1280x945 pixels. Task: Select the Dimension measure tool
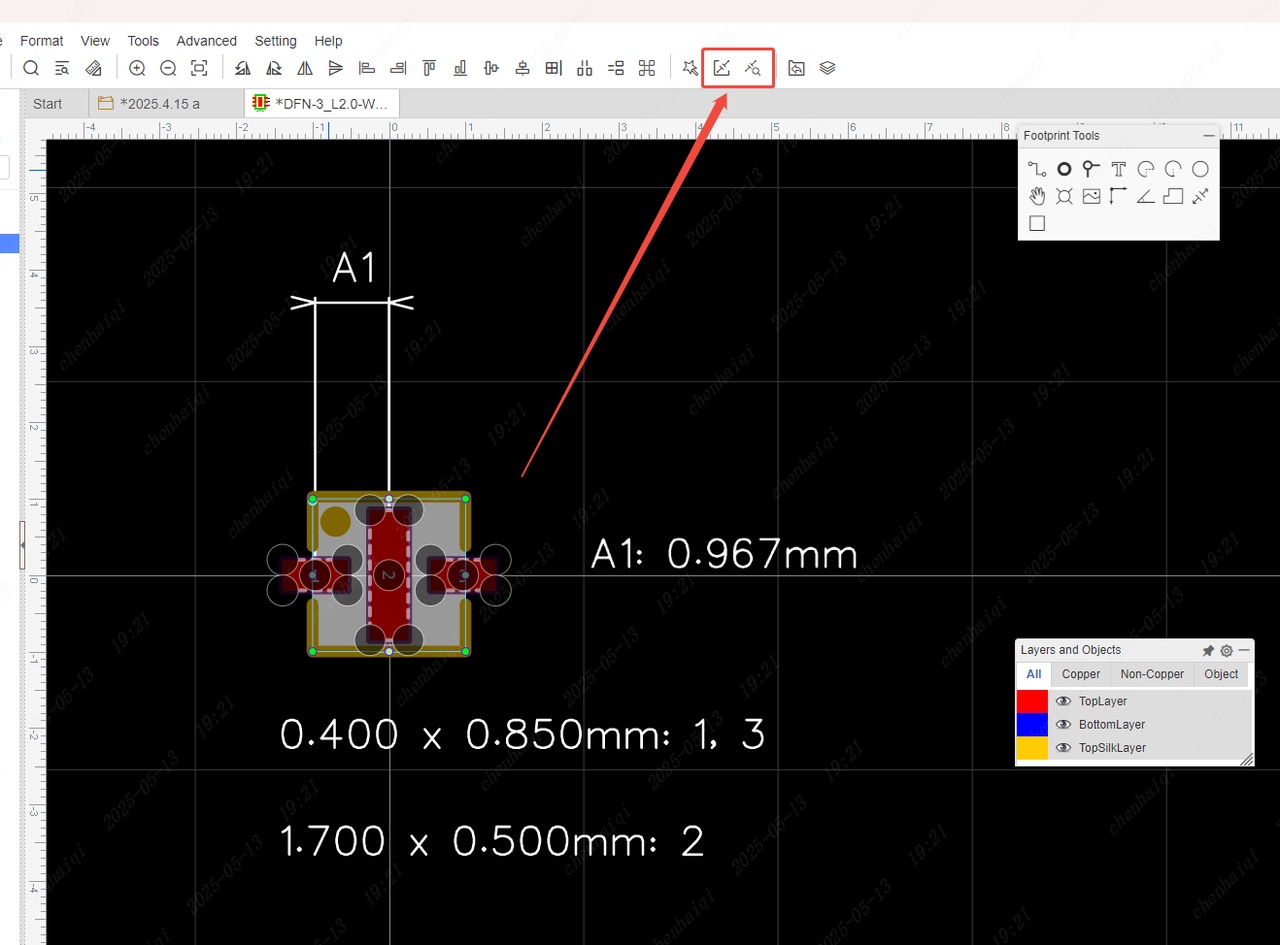coord(1200,196)
